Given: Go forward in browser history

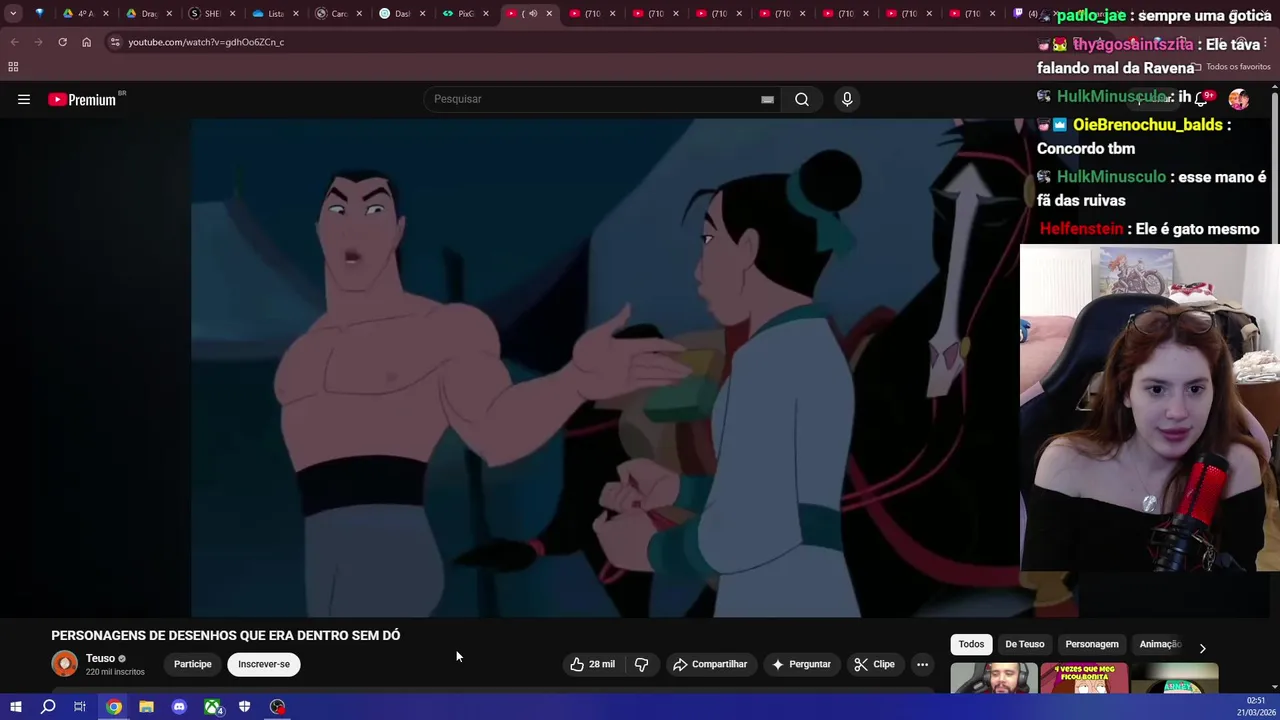Looking at the screenshot, I should (38, 42).
